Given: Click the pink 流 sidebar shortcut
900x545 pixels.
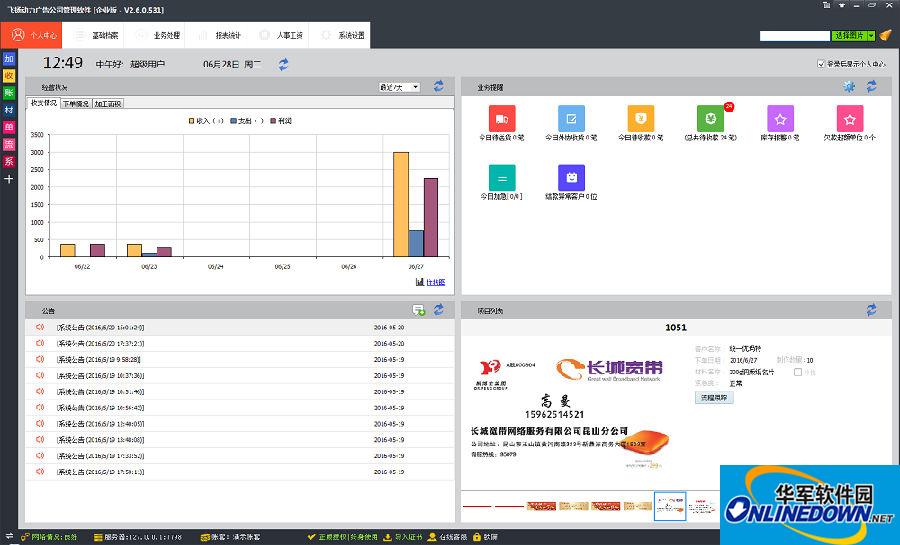Looking at the screenshot, I should [x=9, y=145].
